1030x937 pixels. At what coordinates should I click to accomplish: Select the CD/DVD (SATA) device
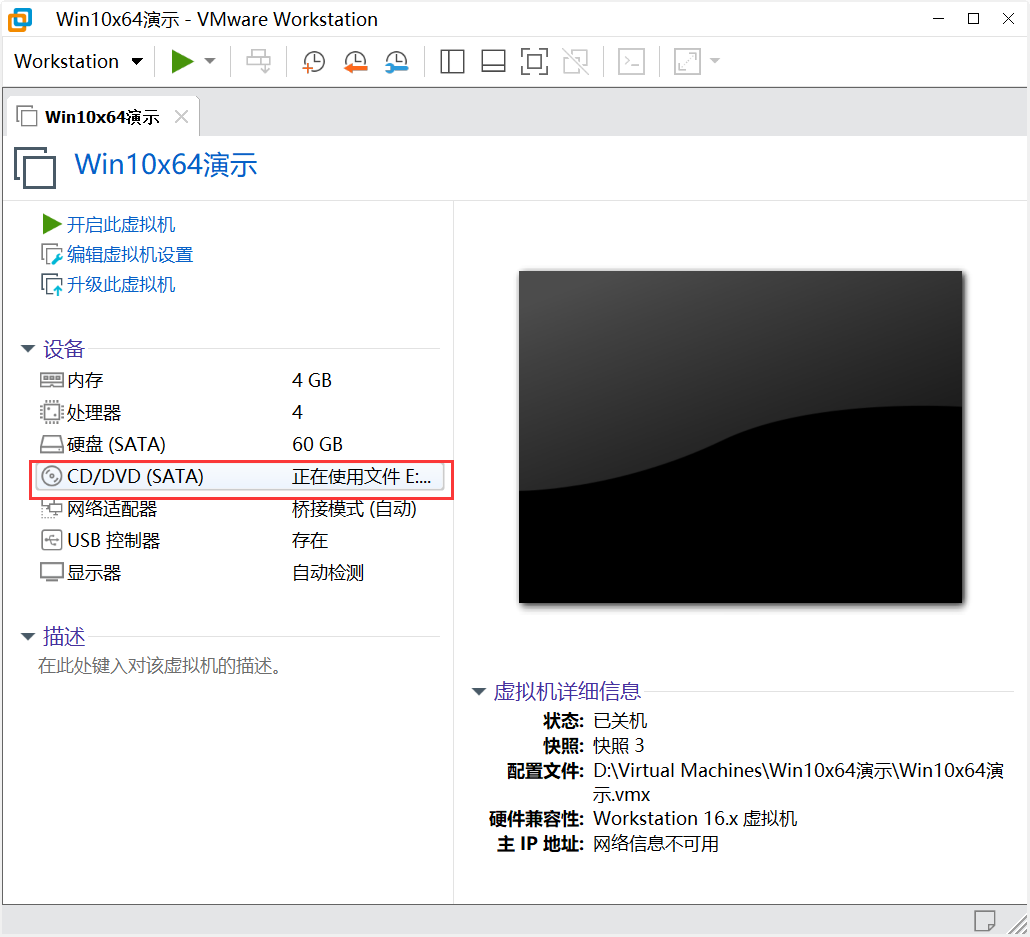pyautogui.click(x=135, y=477)
